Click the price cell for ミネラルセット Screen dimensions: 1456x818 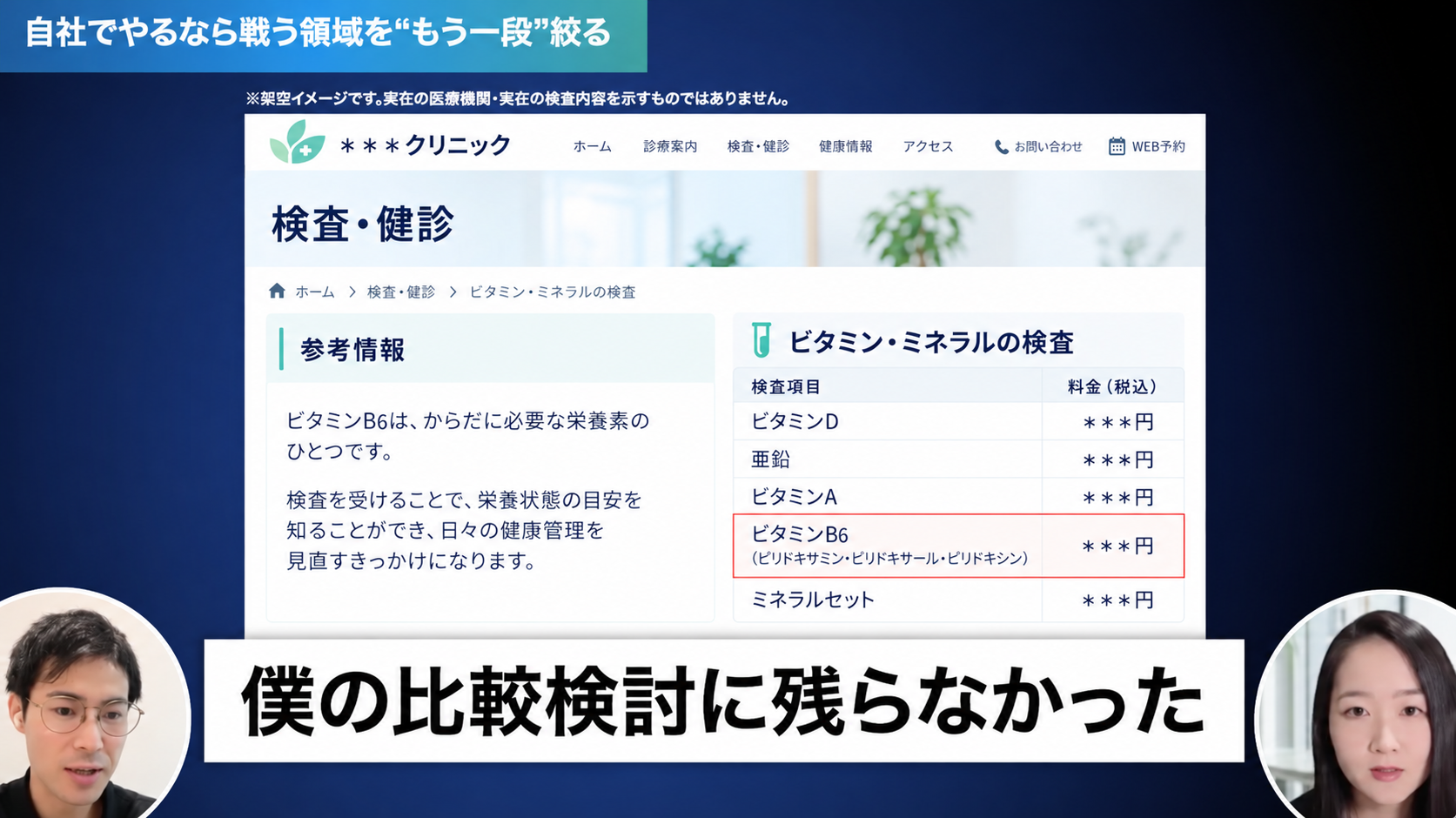[1113, 600]
